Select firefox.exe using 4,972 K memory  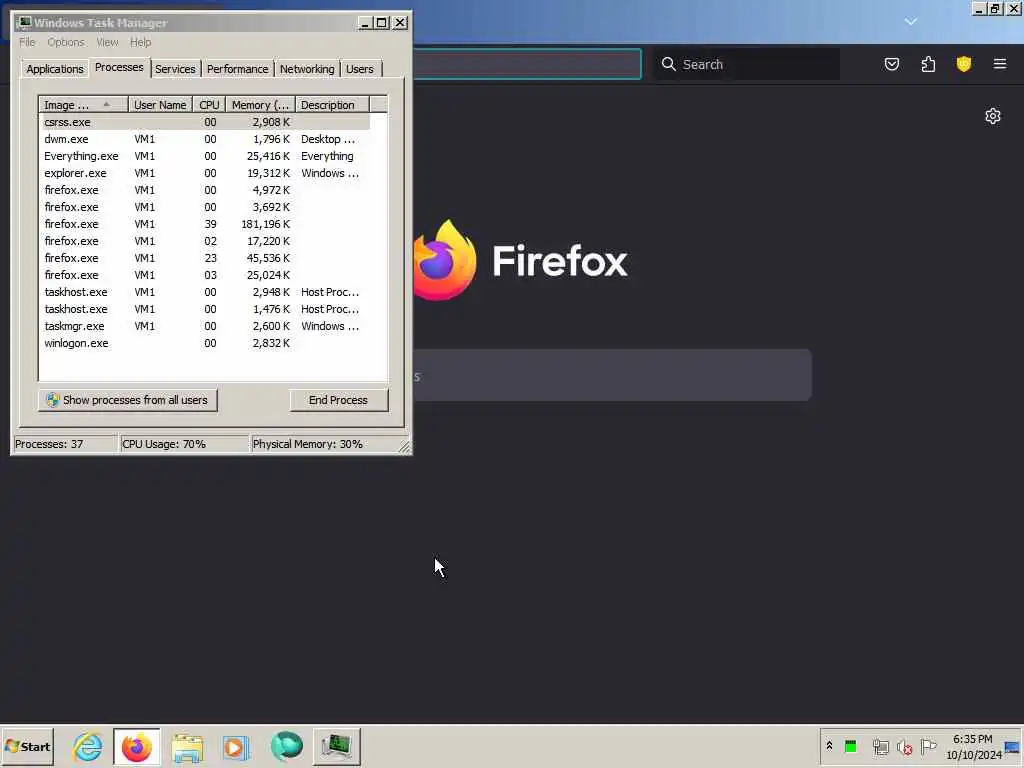206,190
